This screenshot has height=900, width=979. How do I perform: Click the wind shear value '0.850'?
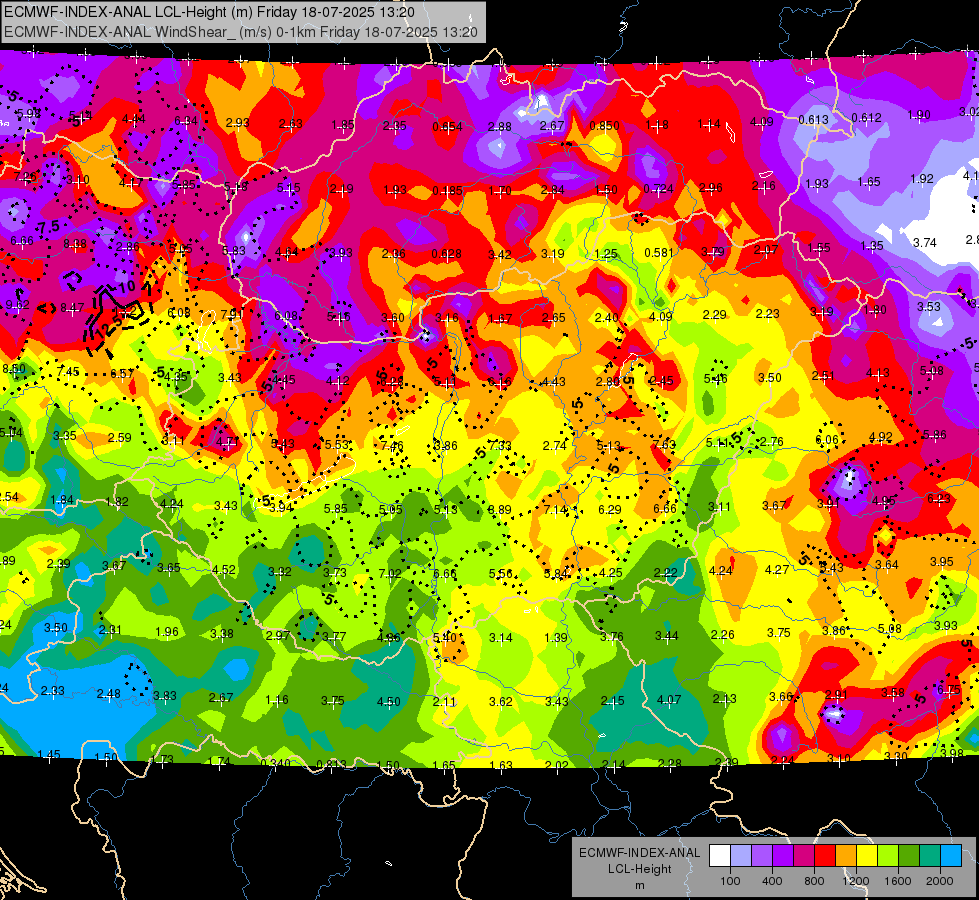(604, 126)
